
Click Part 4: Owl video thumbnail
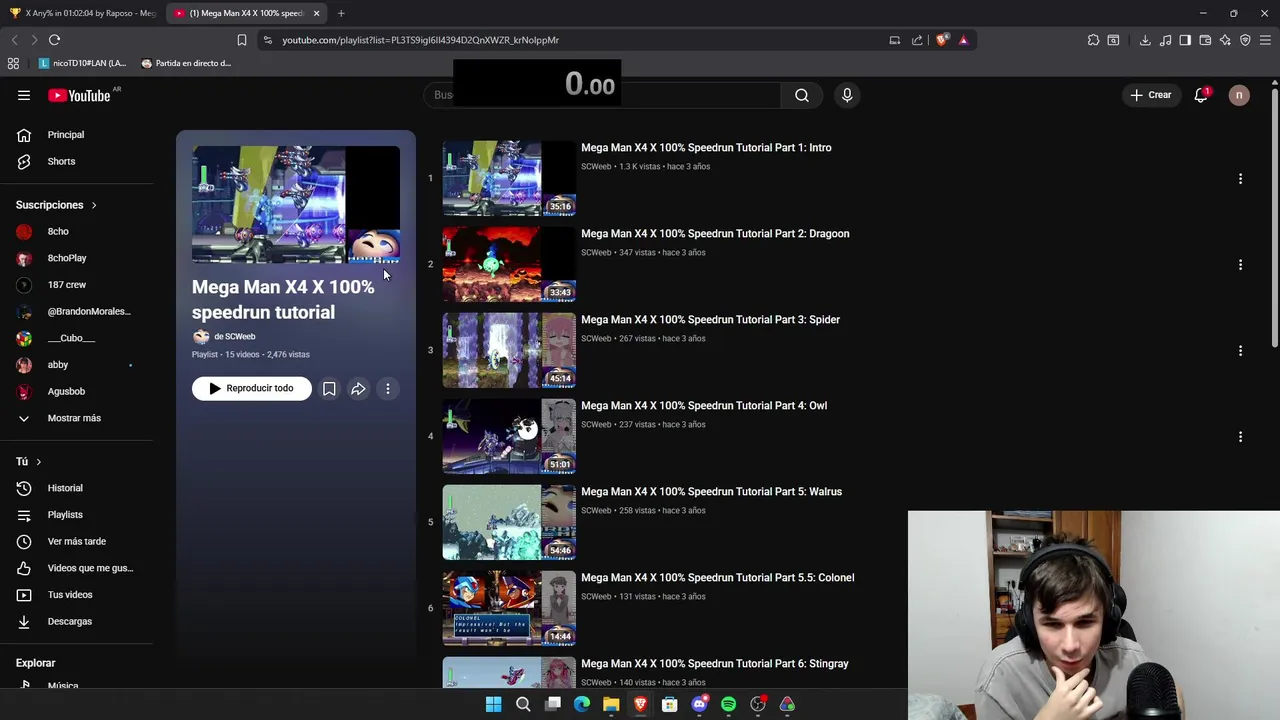click(509, 436)
